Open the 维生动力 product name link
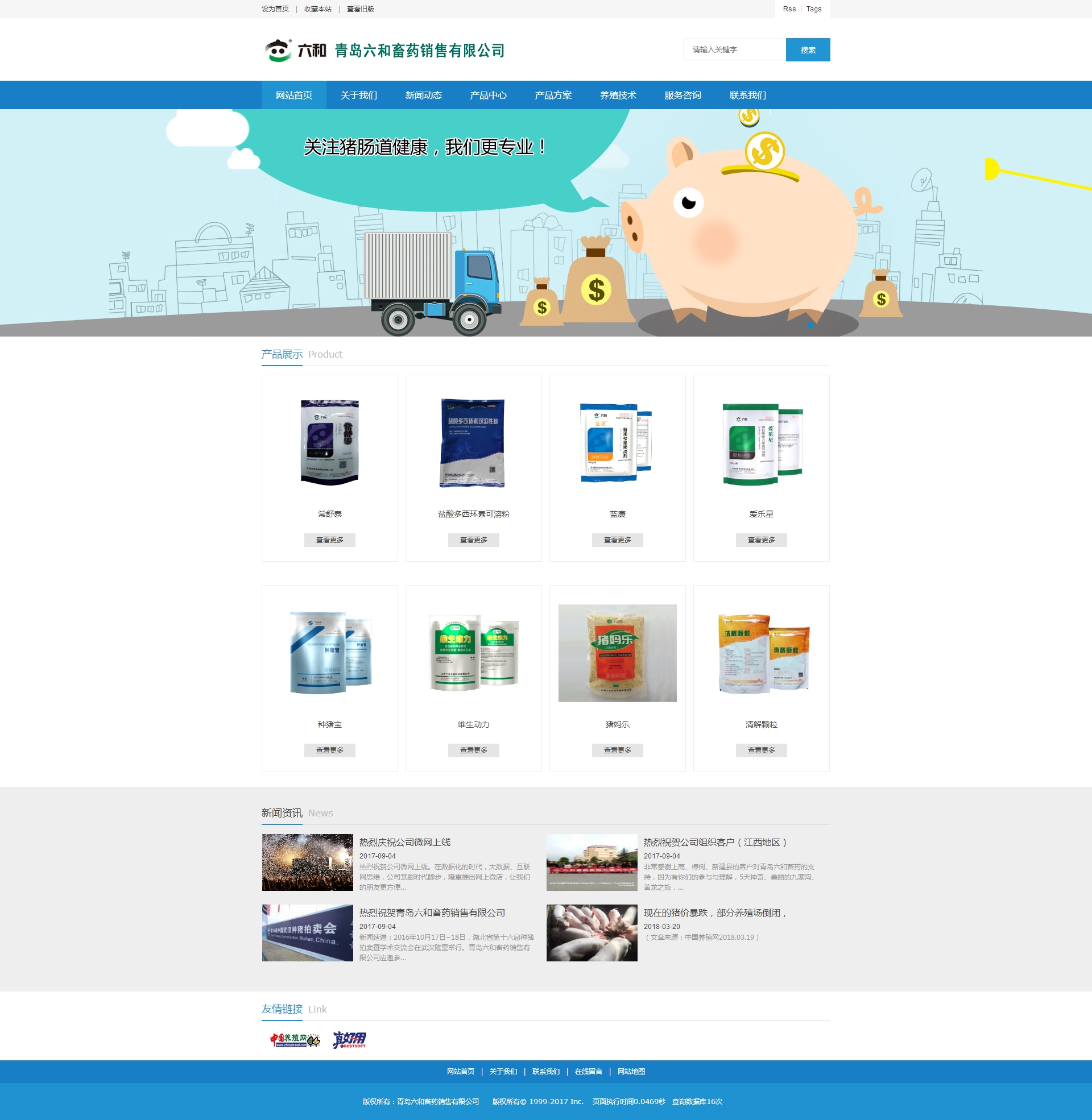The height and width of the screenshot is (1120, 1092). point(474,724)
